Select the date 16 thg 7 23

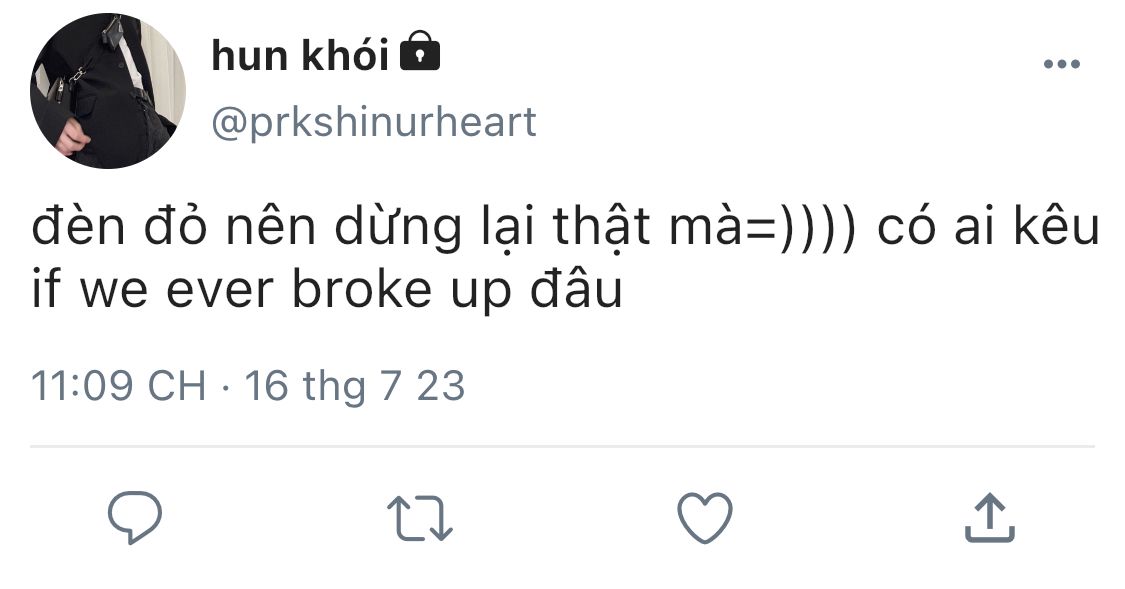(x=355, y=387)
